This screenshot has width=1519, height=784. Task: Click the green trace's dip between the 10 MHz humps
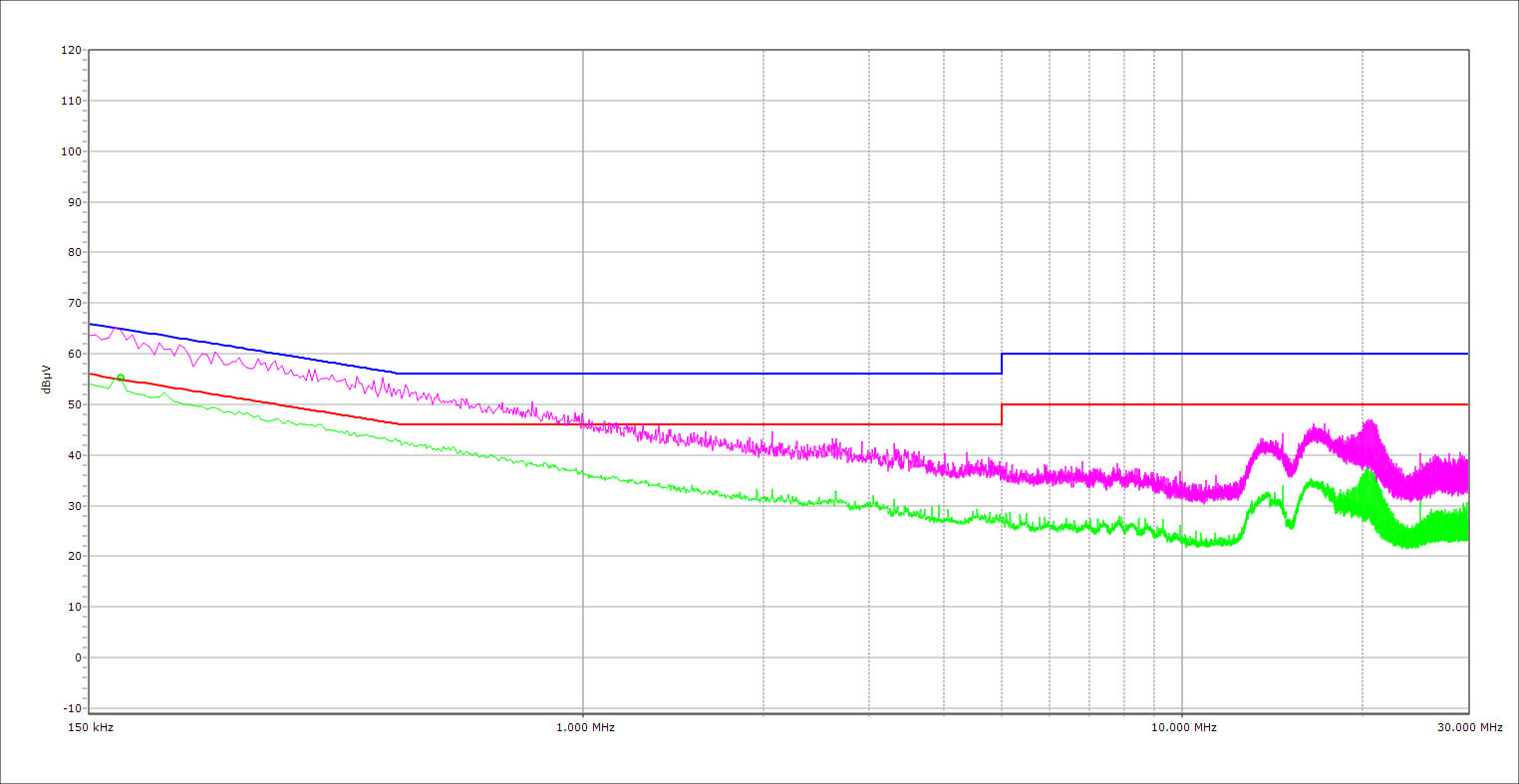pyautogui.click(x=1290, y=524)
